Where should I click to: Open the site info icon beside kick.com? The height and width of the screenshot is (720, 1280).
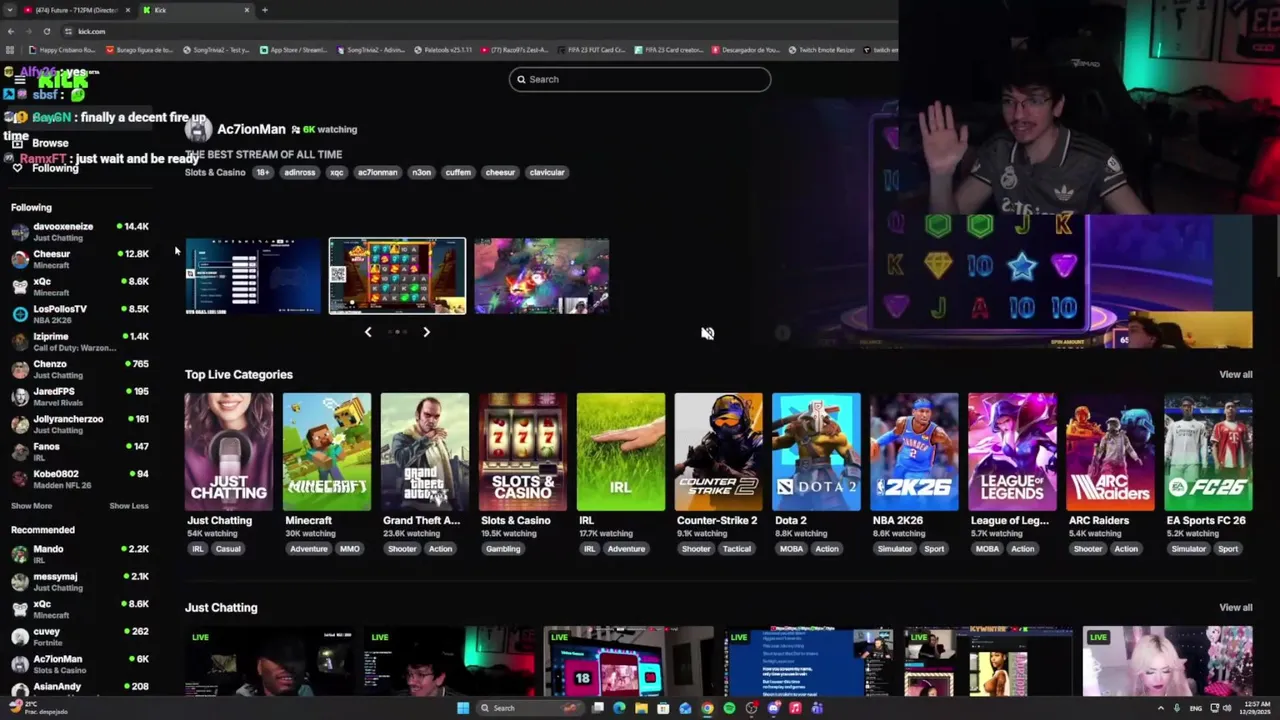pos(67,31)
